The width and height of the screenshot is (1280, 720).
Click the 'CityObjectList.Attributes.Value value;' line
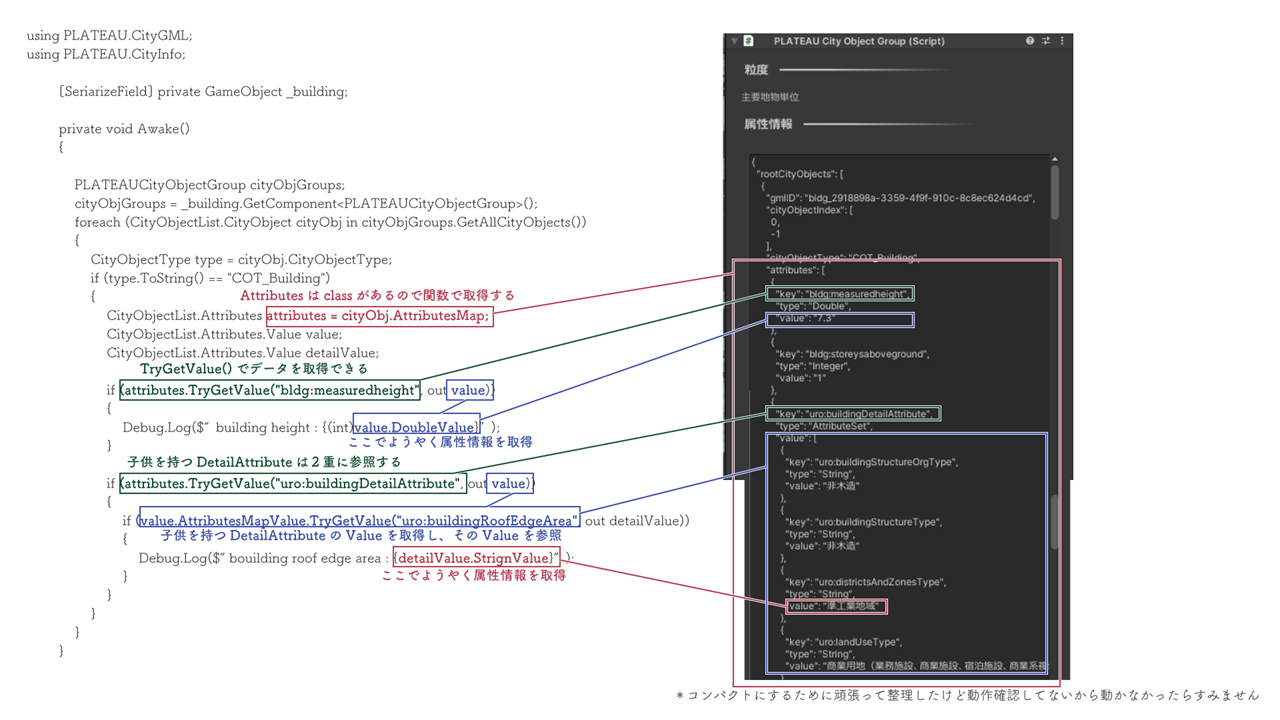coord(224,334)
